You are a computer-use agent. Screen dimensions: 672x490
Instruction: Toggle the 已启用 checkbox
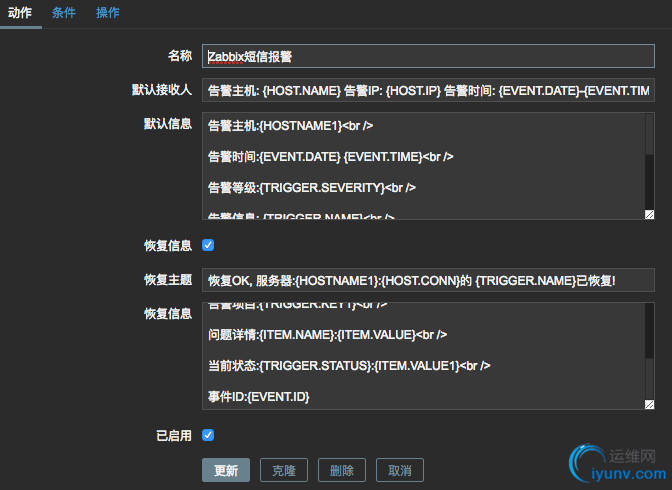[208, 435]
